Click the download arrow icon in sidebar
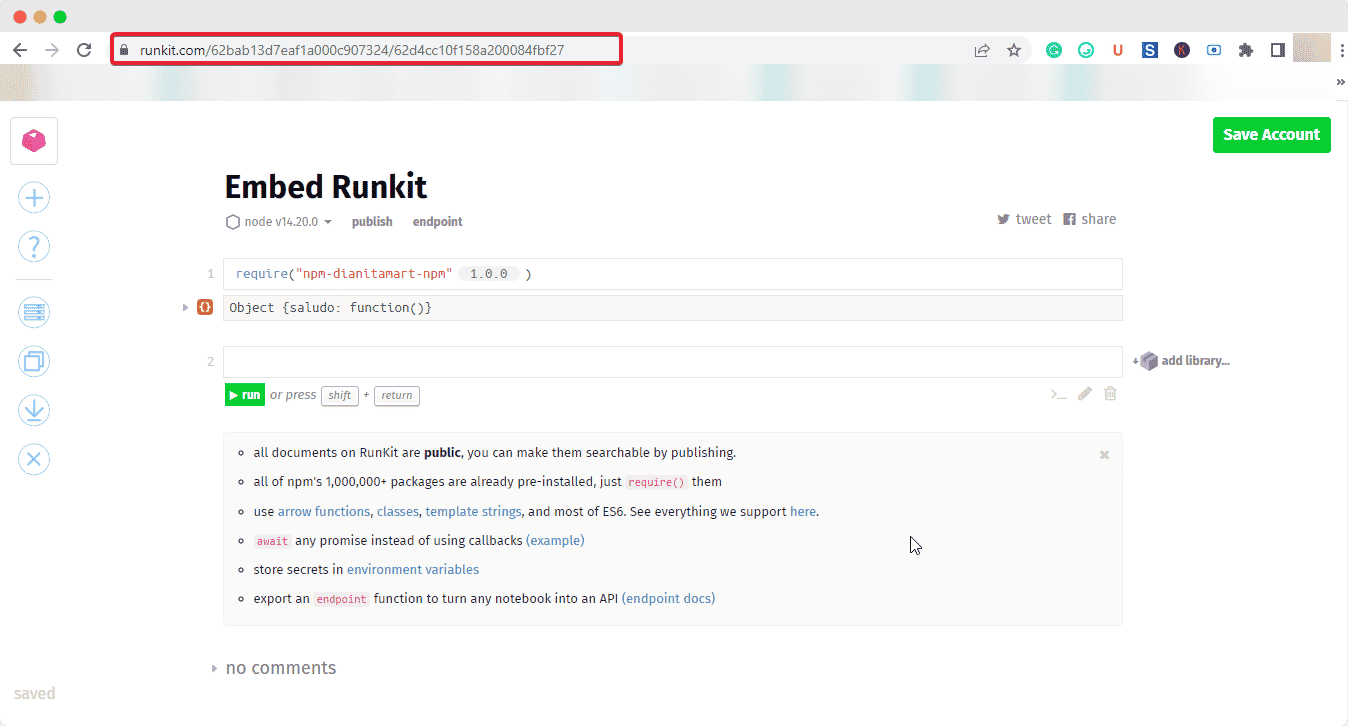 coord(34,410)
